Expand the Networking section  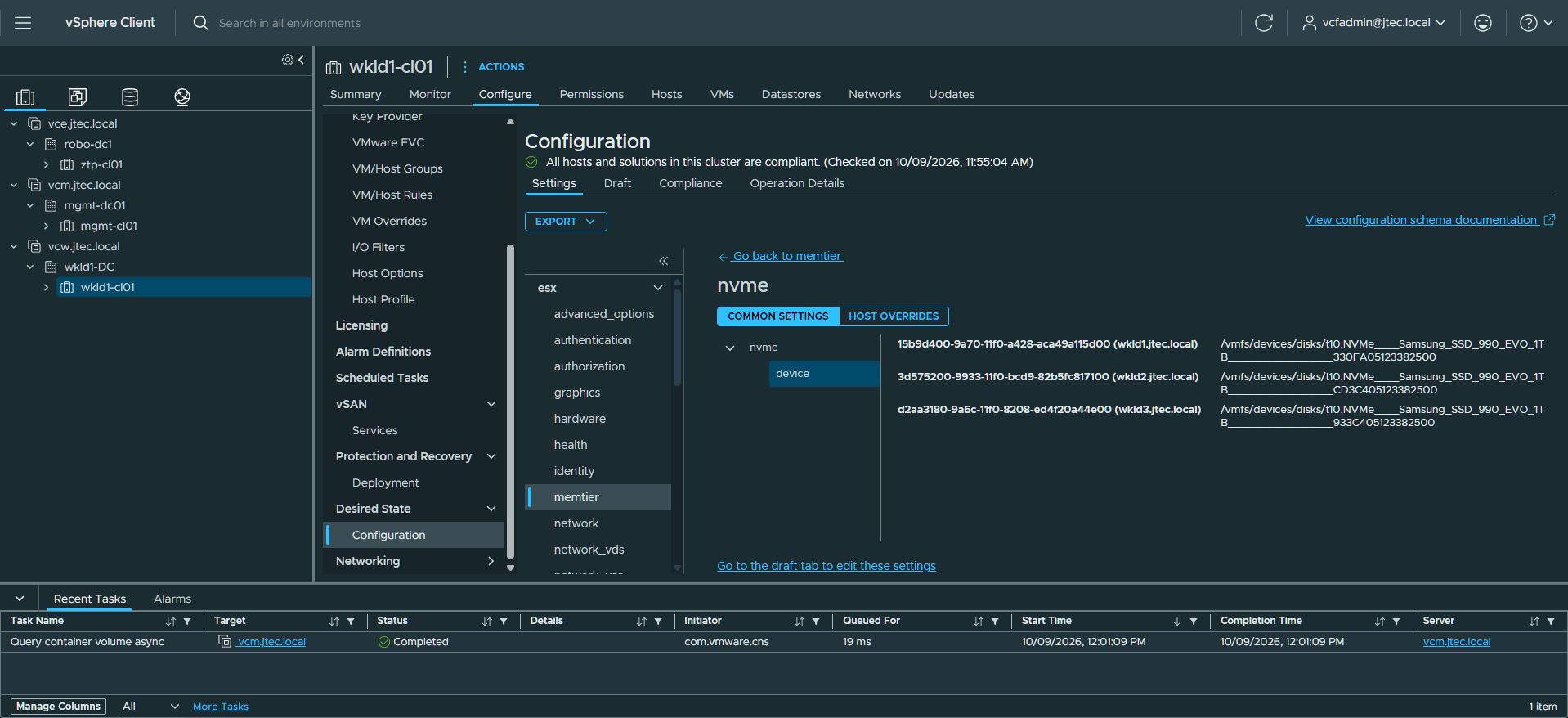[x=491, y=561]
